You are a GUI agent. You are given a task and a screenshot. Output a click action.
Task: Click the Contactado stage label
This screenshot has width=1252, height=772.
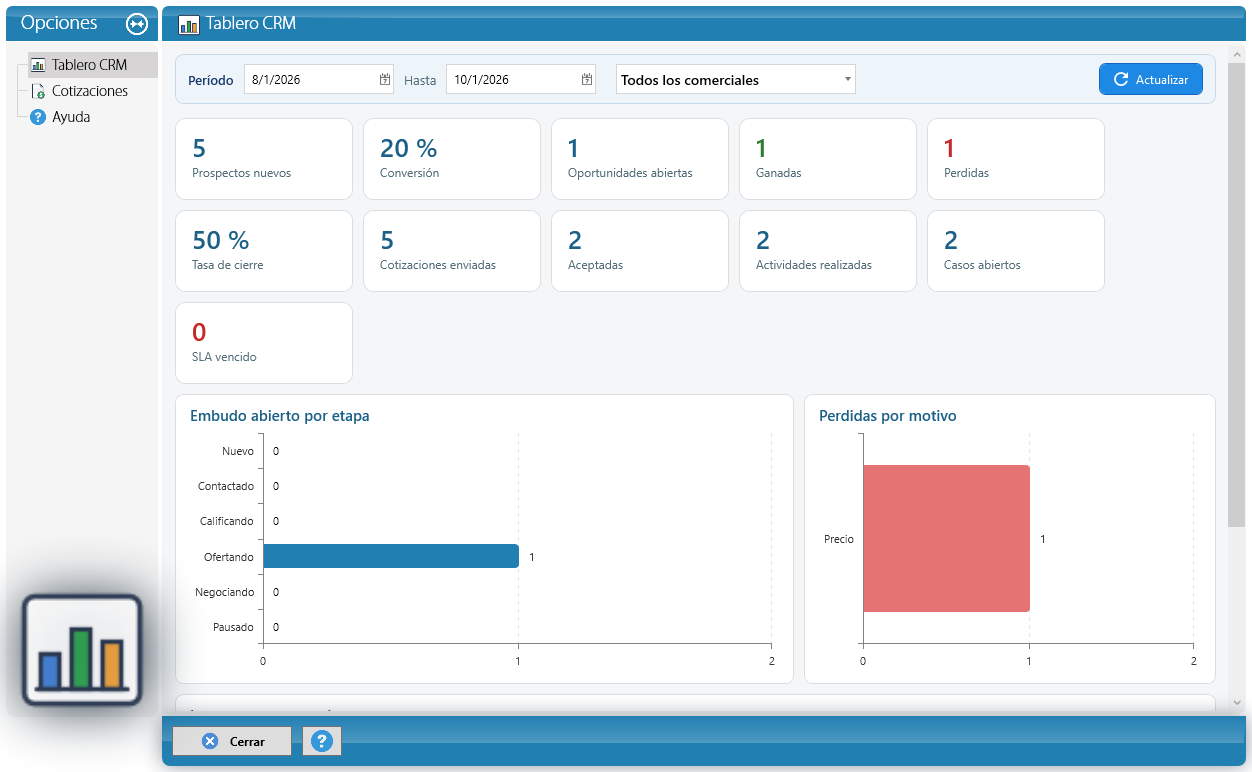pos(226,486)
